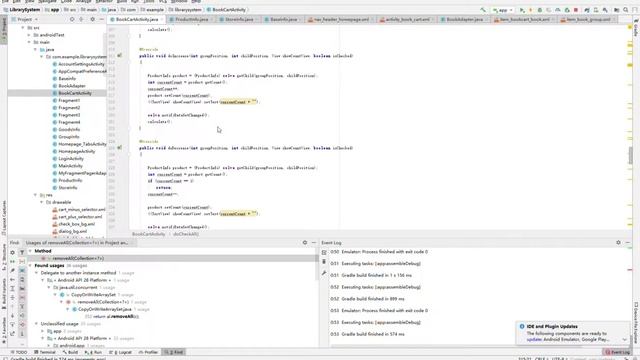Switch to BookAdapter.java editor tab

coord(464,19)
